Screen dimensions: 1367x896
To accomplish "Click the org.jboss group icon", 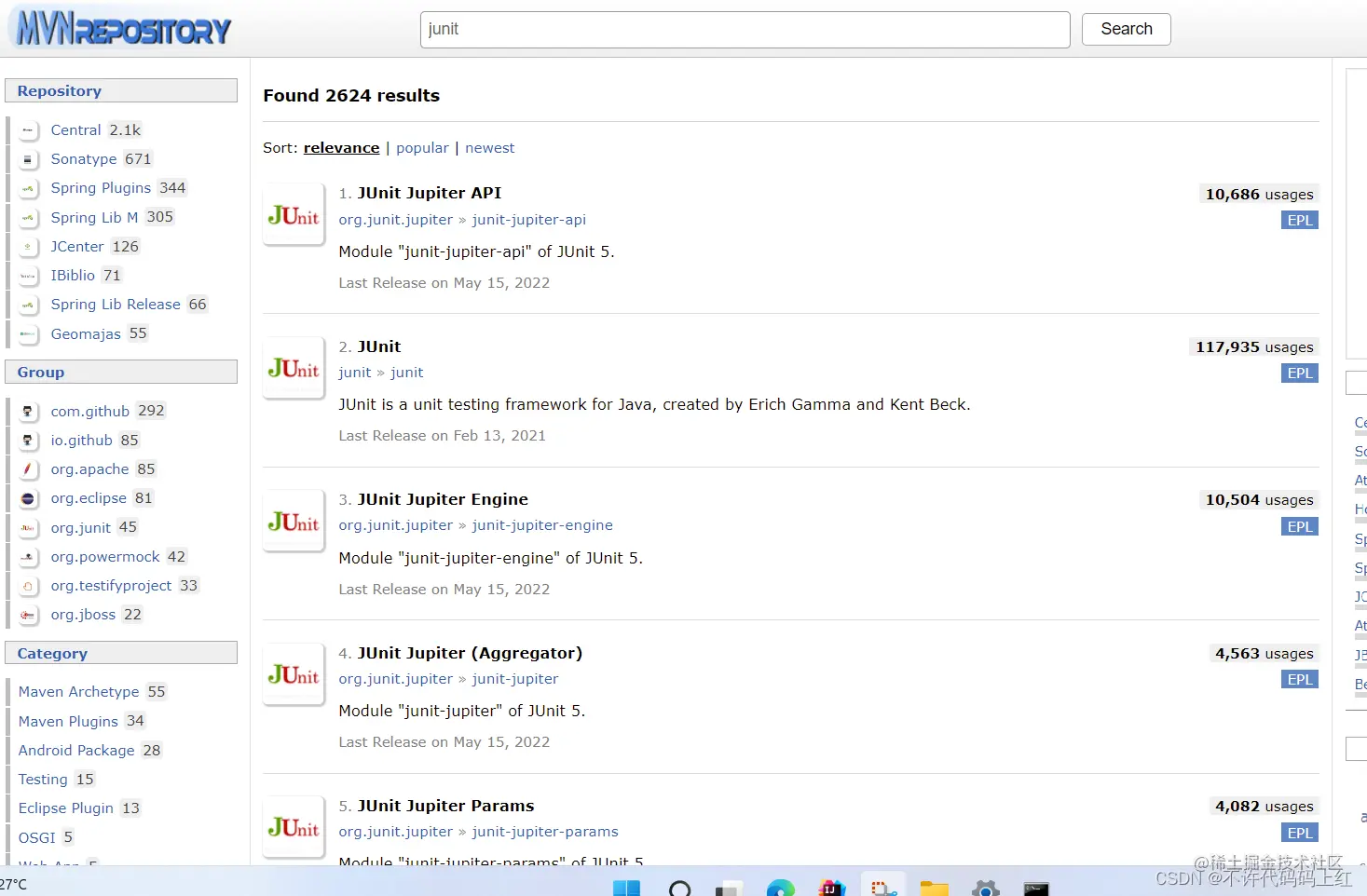I will coord(28,615).
